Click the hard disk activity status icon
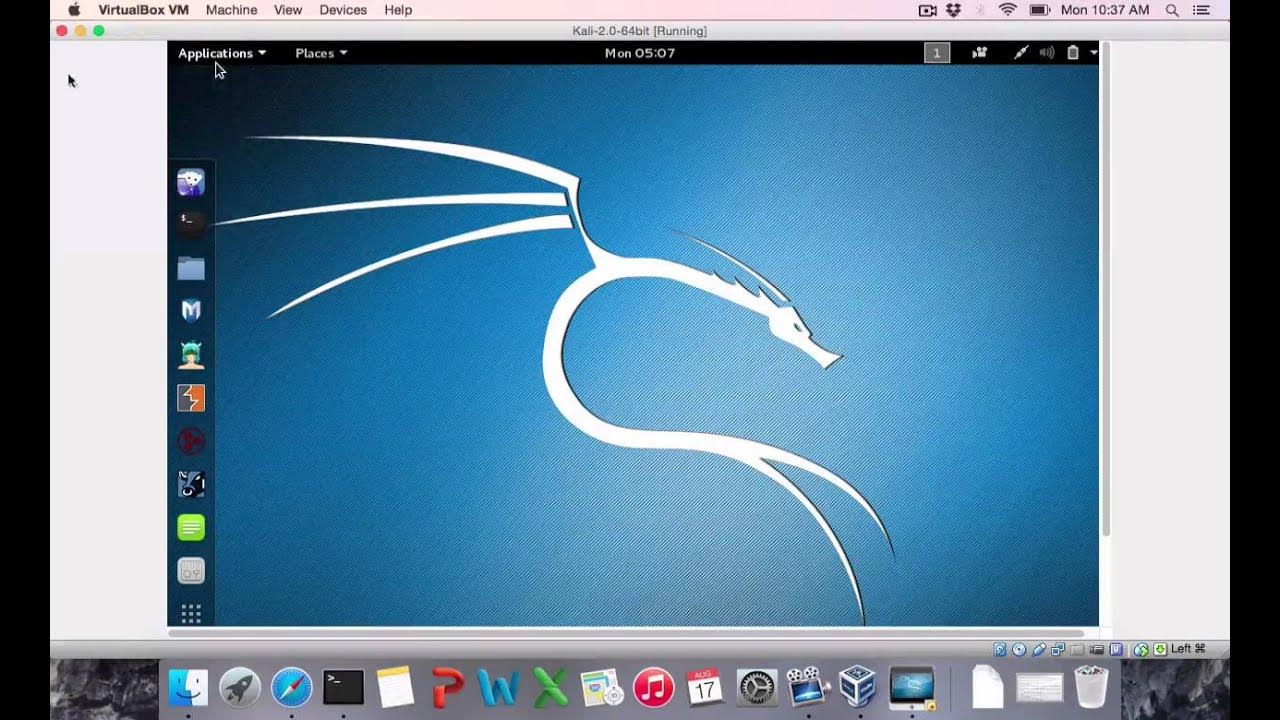 coord(1000,649)
